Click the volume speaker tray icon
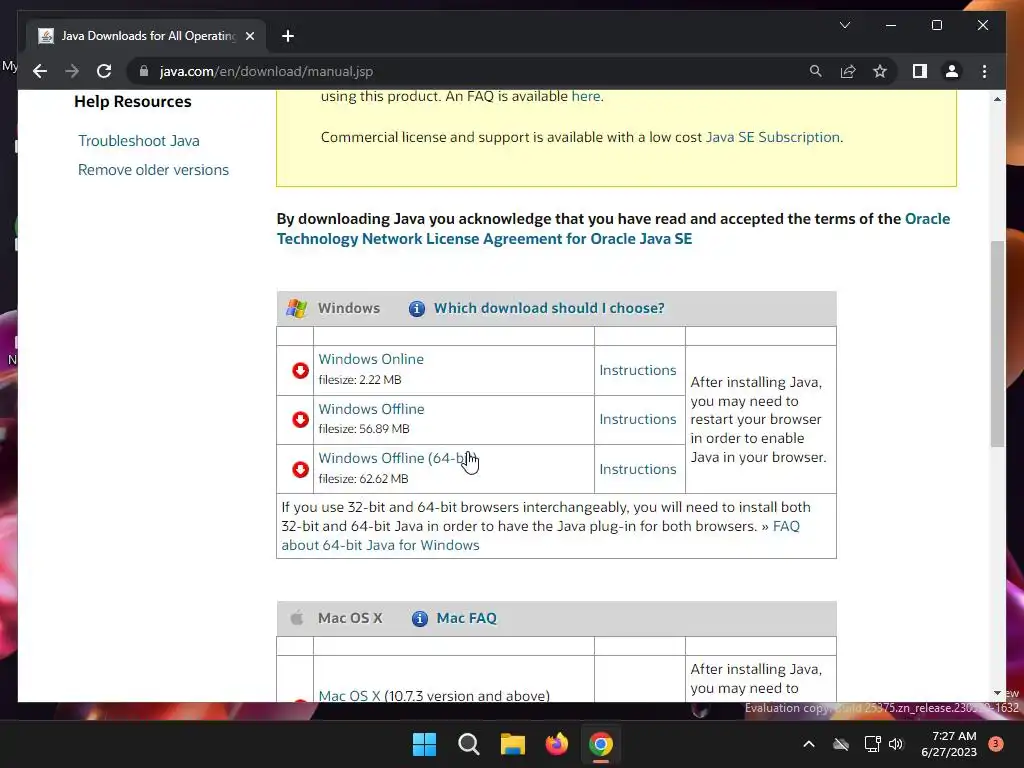This screenshot has height=768, width=1024. pos(896,744)
